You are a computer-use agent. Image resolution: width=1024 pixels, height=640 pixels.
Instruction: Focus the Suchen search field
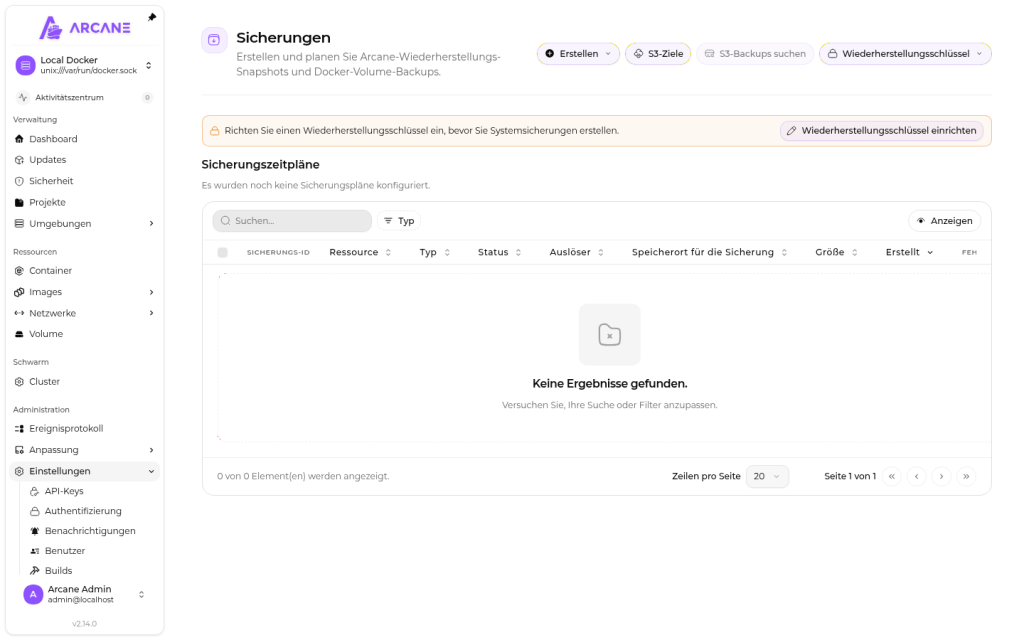tap(292, 221)
